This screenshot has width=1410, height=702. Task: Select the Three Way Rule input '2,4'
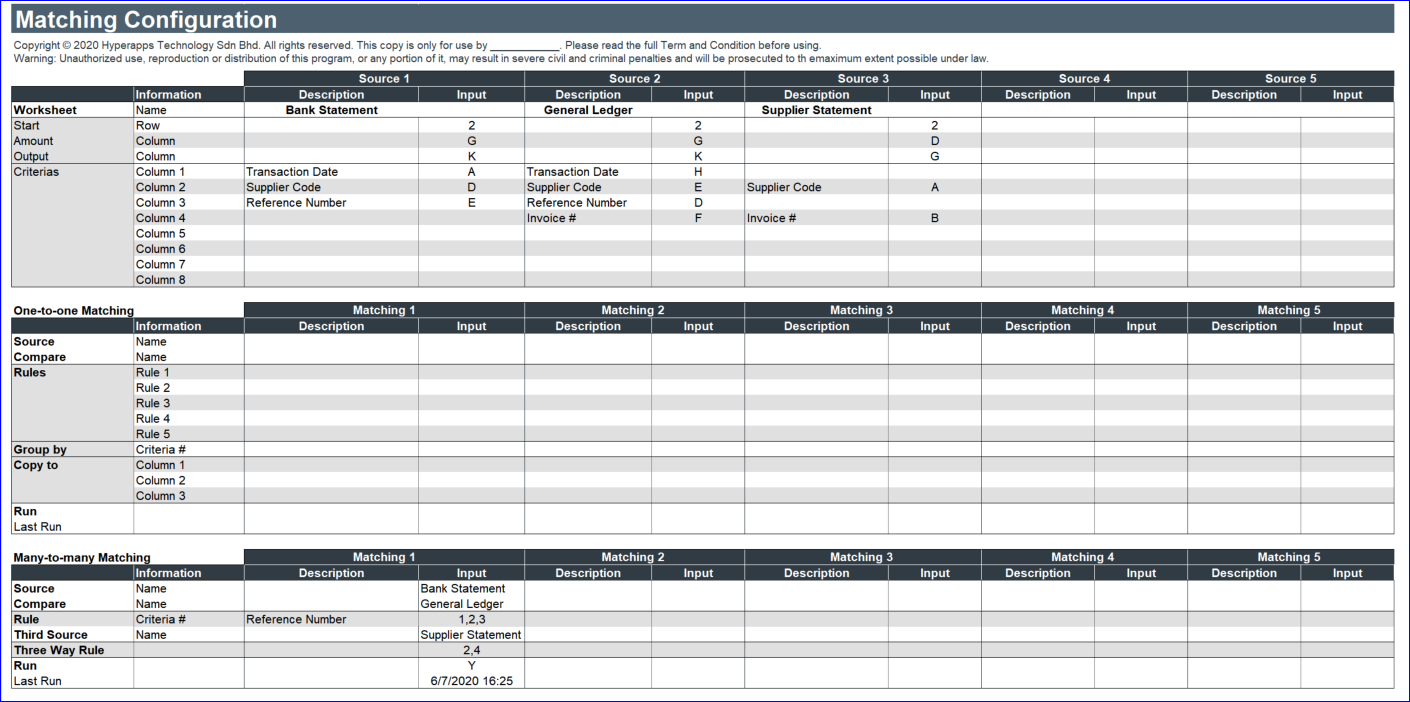tap(471, 650)
